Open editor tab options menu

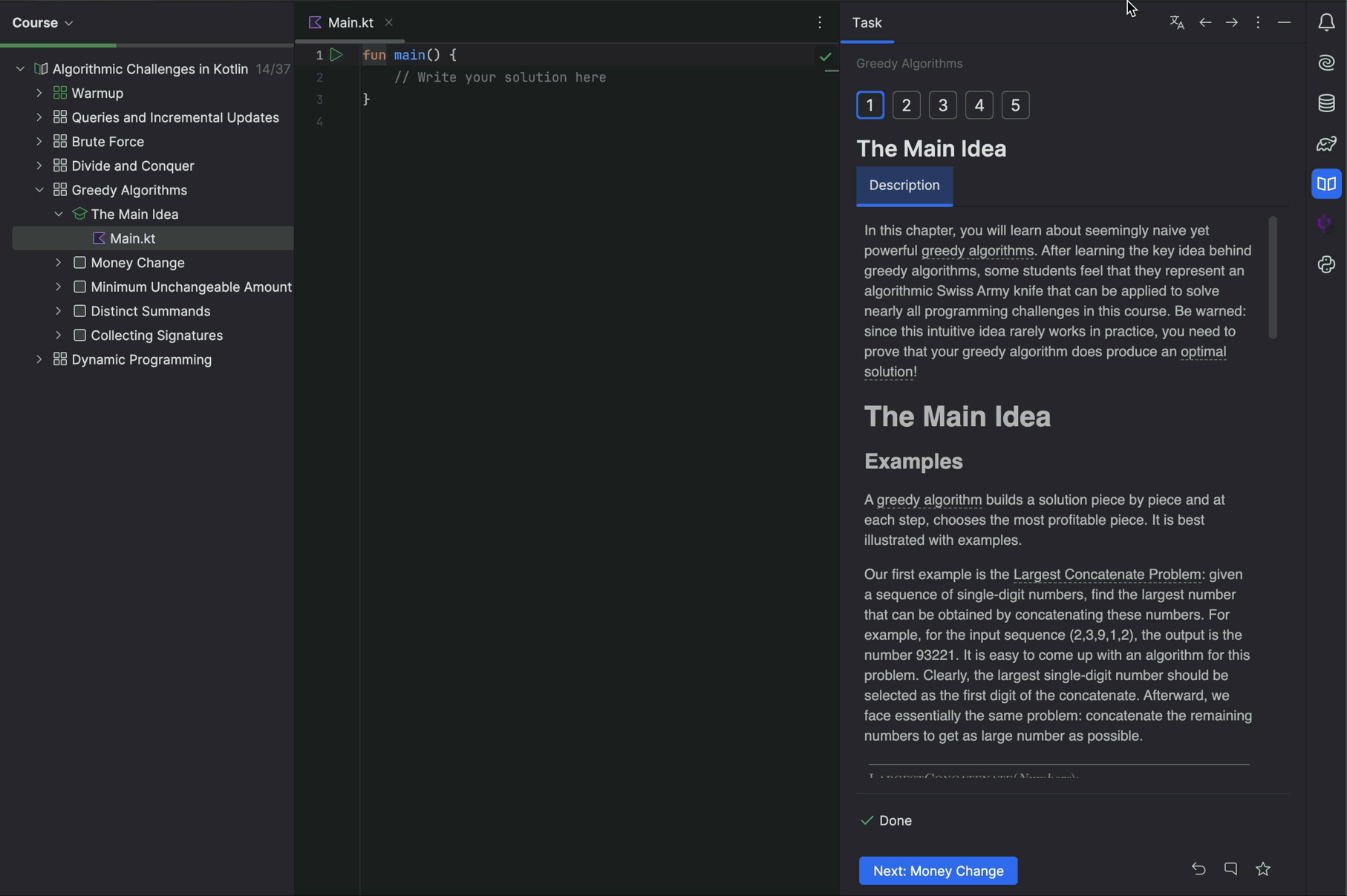point(820,23)
